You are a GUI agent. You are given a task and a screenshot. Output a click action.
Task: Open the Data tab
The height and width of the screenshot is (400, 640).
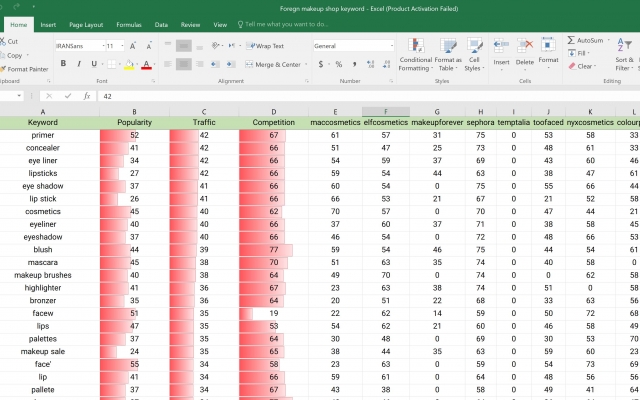pos(161,25)
